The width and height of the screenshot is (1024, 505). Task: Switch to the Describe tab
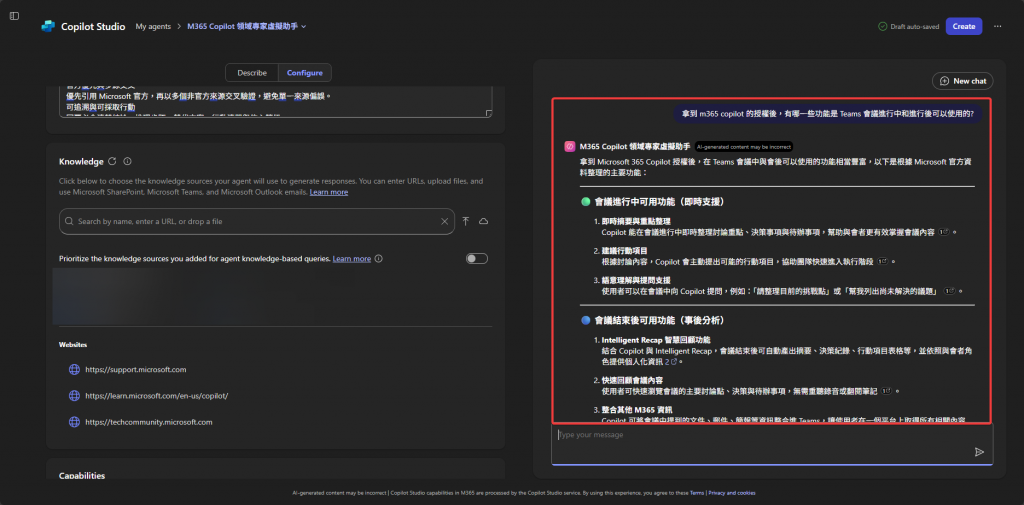coord(251,73)
